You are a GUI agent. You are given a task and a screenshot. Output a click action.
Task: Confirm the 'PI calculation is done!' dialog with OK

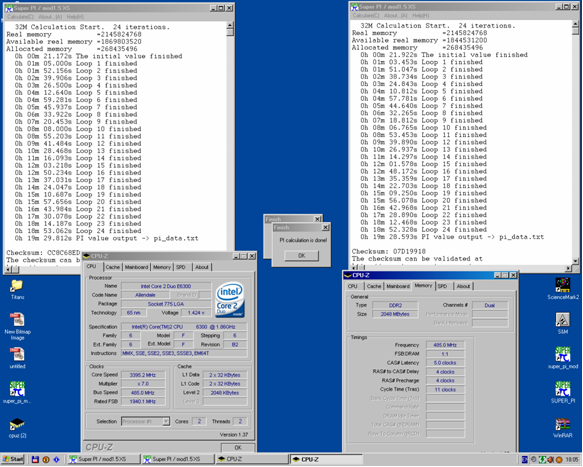pos(302,255)
